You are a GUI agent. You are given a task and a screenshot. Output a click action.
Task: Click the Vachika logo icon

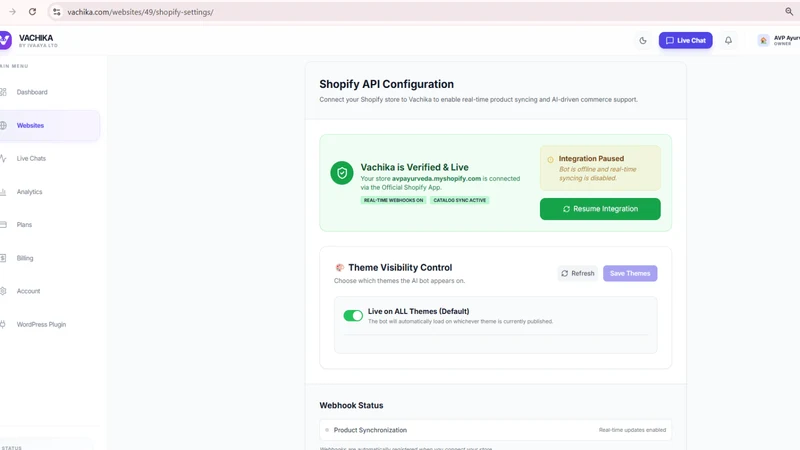pyautogui.click(x=5, y=40)
